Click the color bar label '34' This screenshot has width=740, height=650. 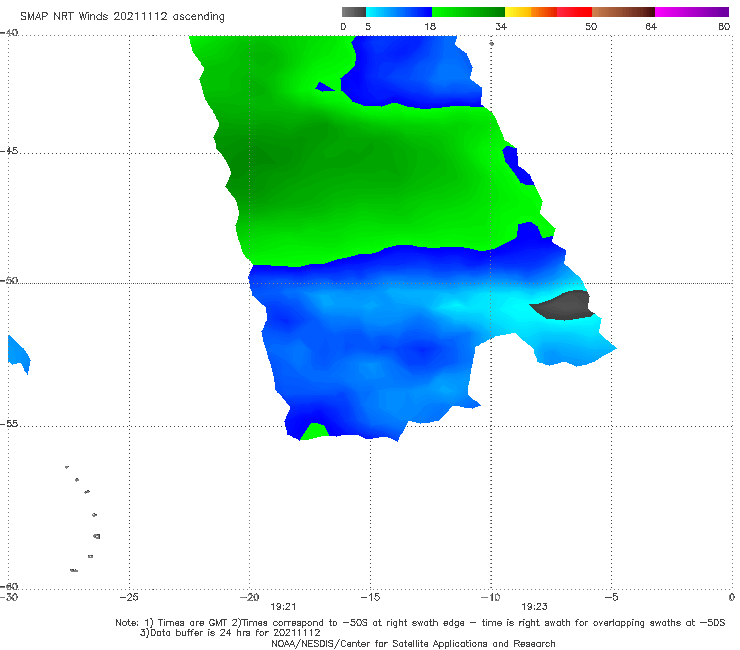coord(501,27)
